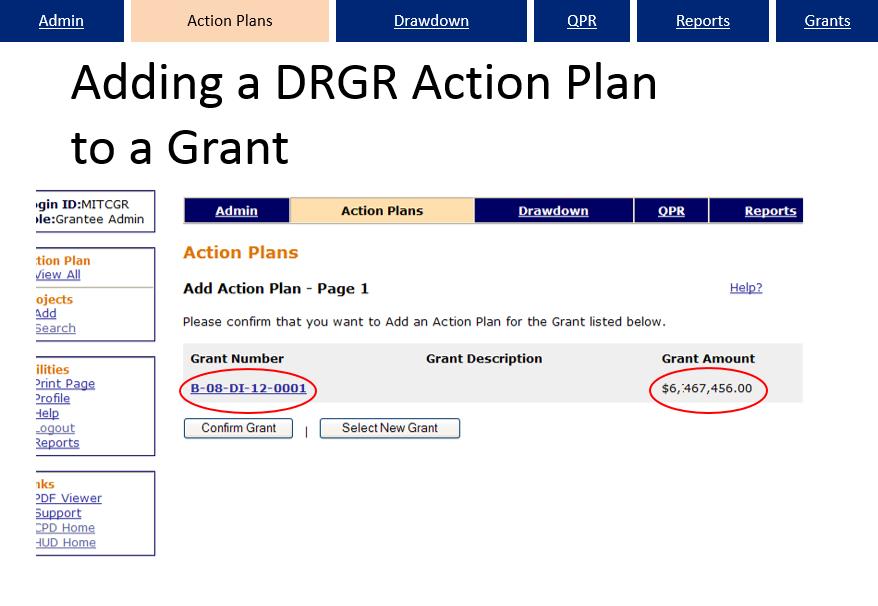Open the PDF Viewer link

click(x=64, y=498)
